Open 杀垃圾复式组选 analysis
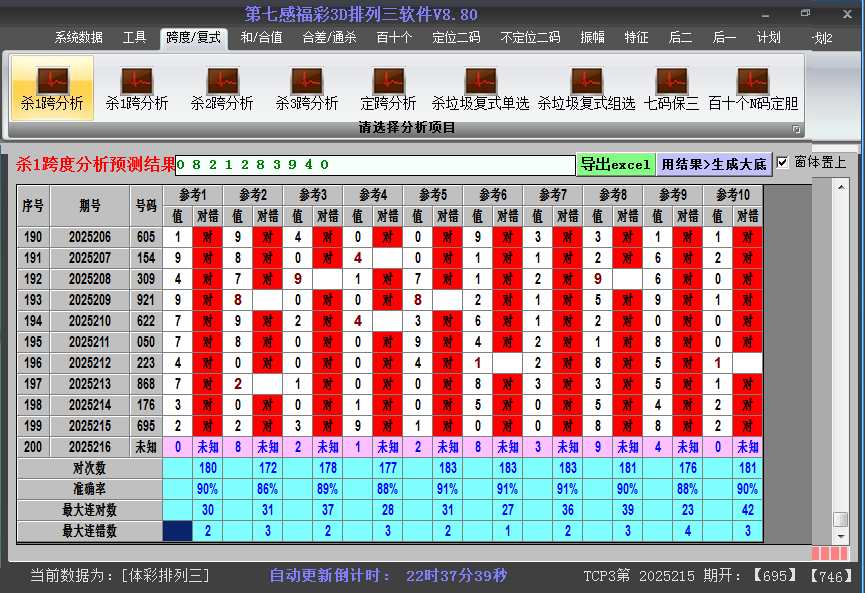Image resolution: width=865 pixels, height=593 pixels. click(x=586, y=88)
